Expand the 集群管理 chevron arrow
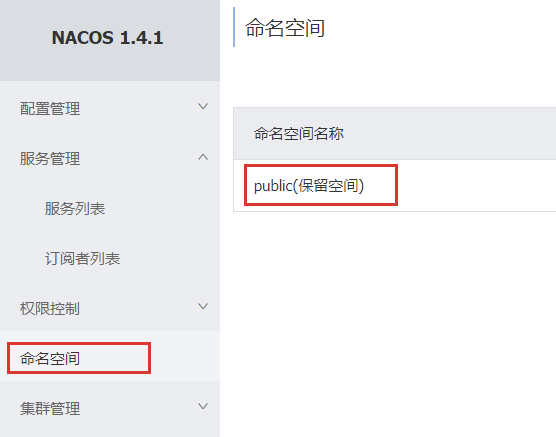Image resolution: width=556 pixels, height=437 pixels. (x=203, y=406)
